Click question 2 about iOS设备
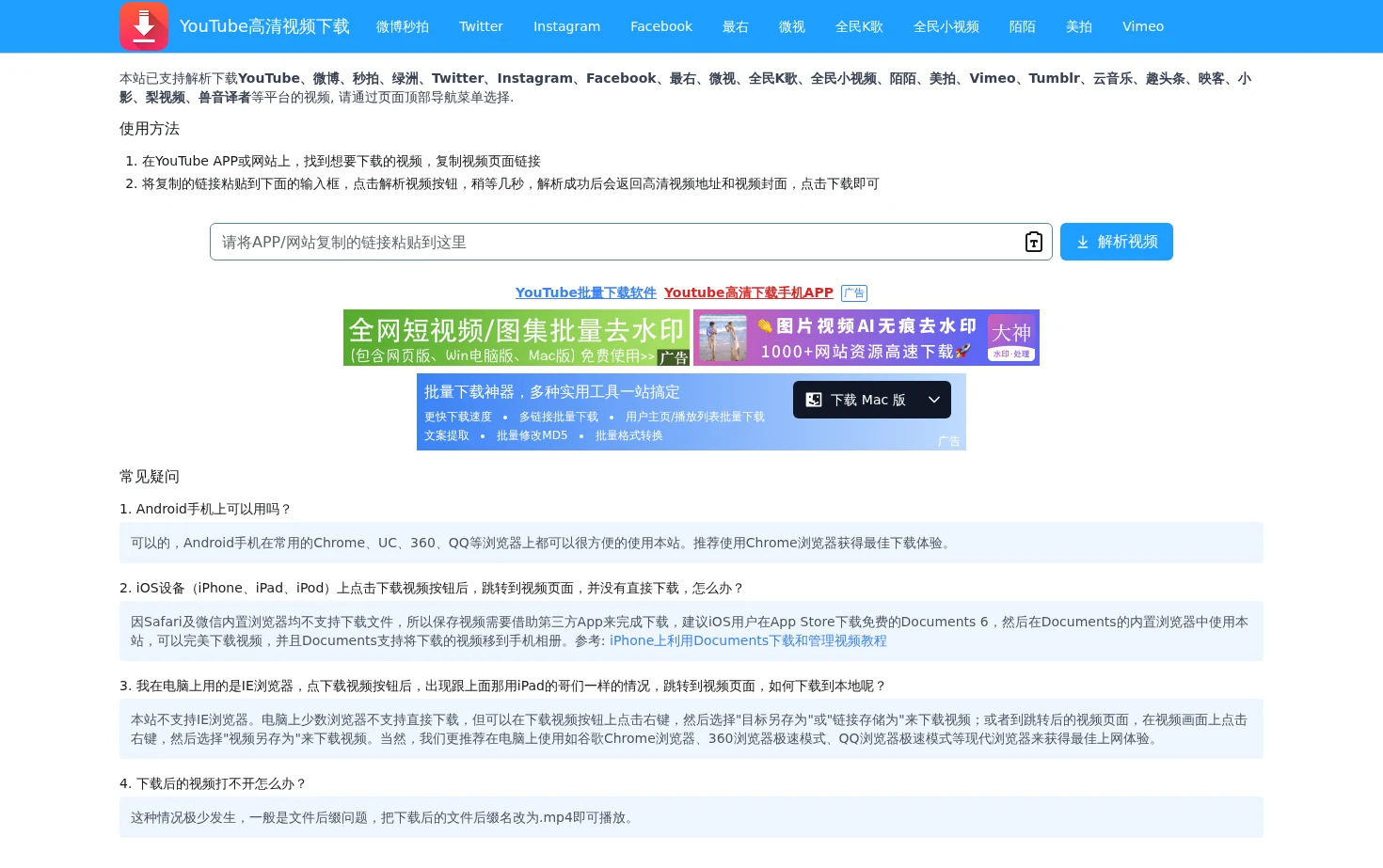Screen dimensions: 1383x868 [x=432, y=588]
